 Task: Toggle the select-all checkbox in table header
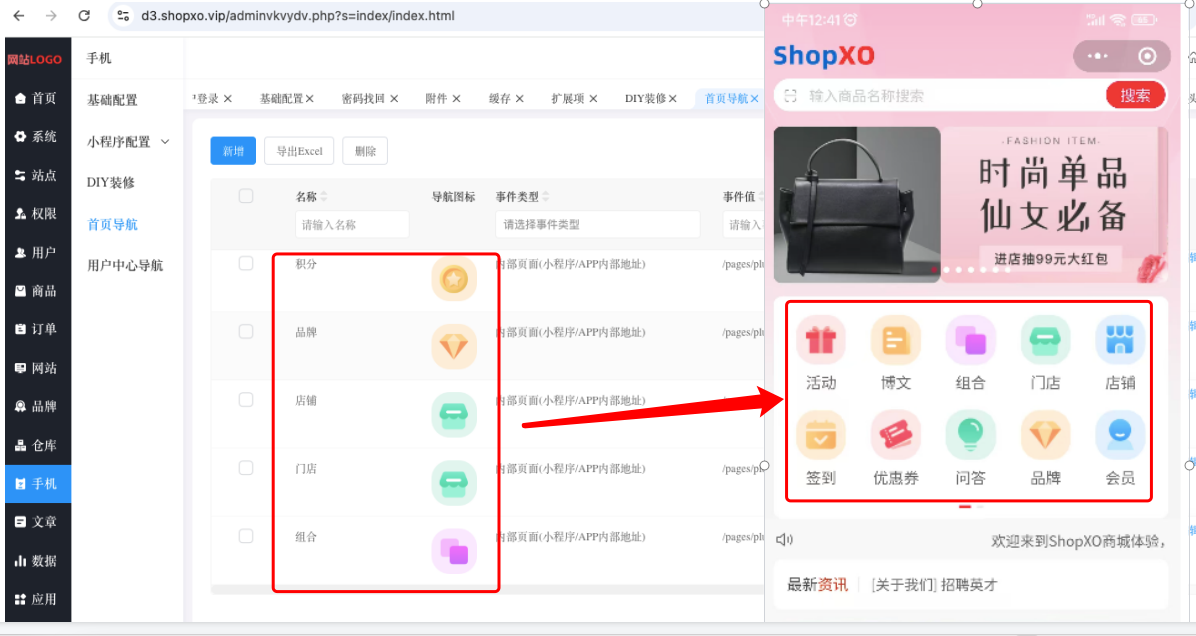click(x=246, y=196)
